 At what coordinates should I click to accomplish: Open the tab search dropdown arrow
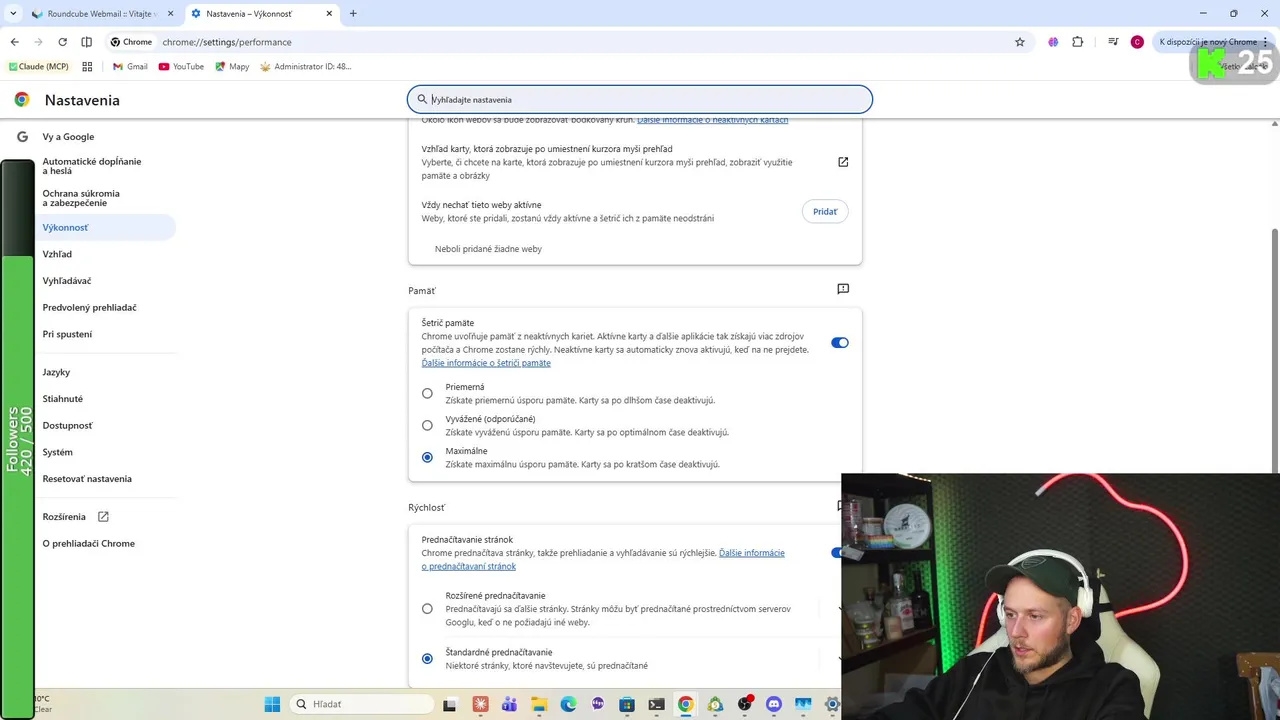pos(13,13)
